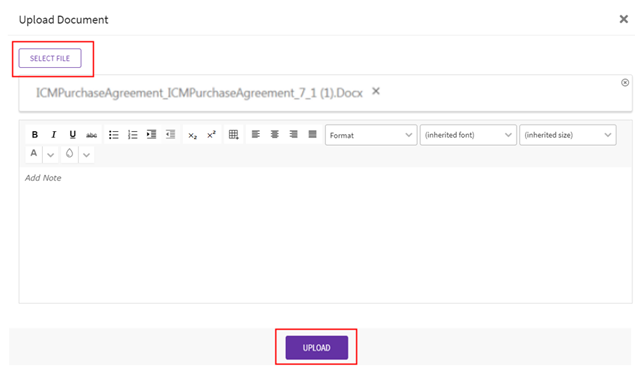This screenshot has width=635, height=369.
Task: Justify the text
Action: click(x=312, y=134)
